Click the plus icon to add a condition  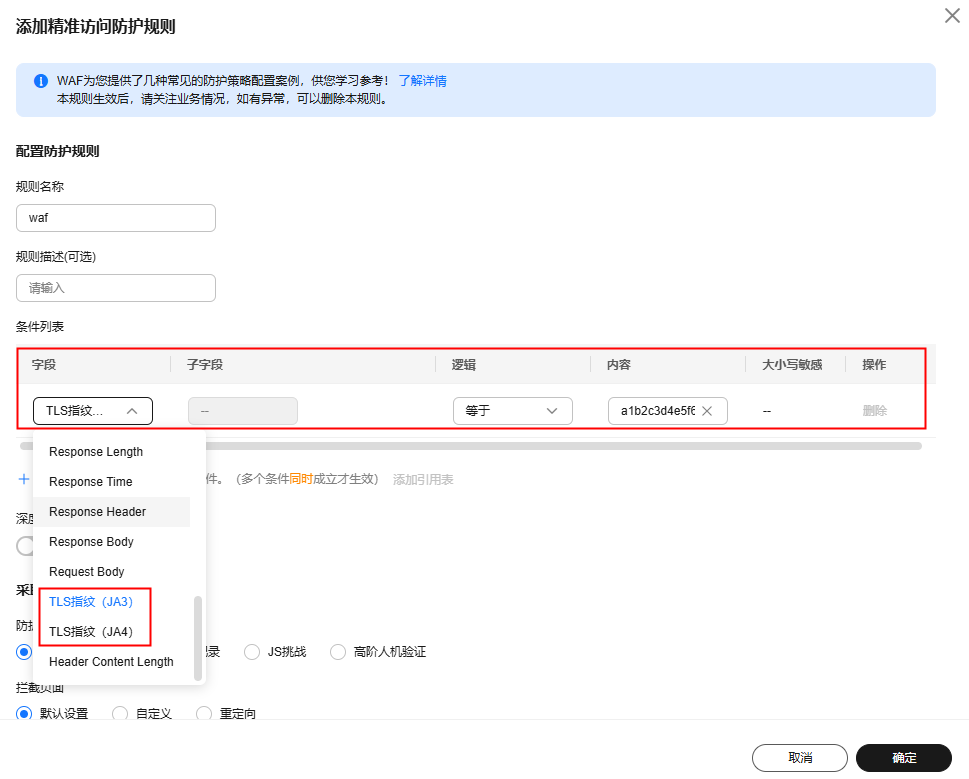pos(24,479)
